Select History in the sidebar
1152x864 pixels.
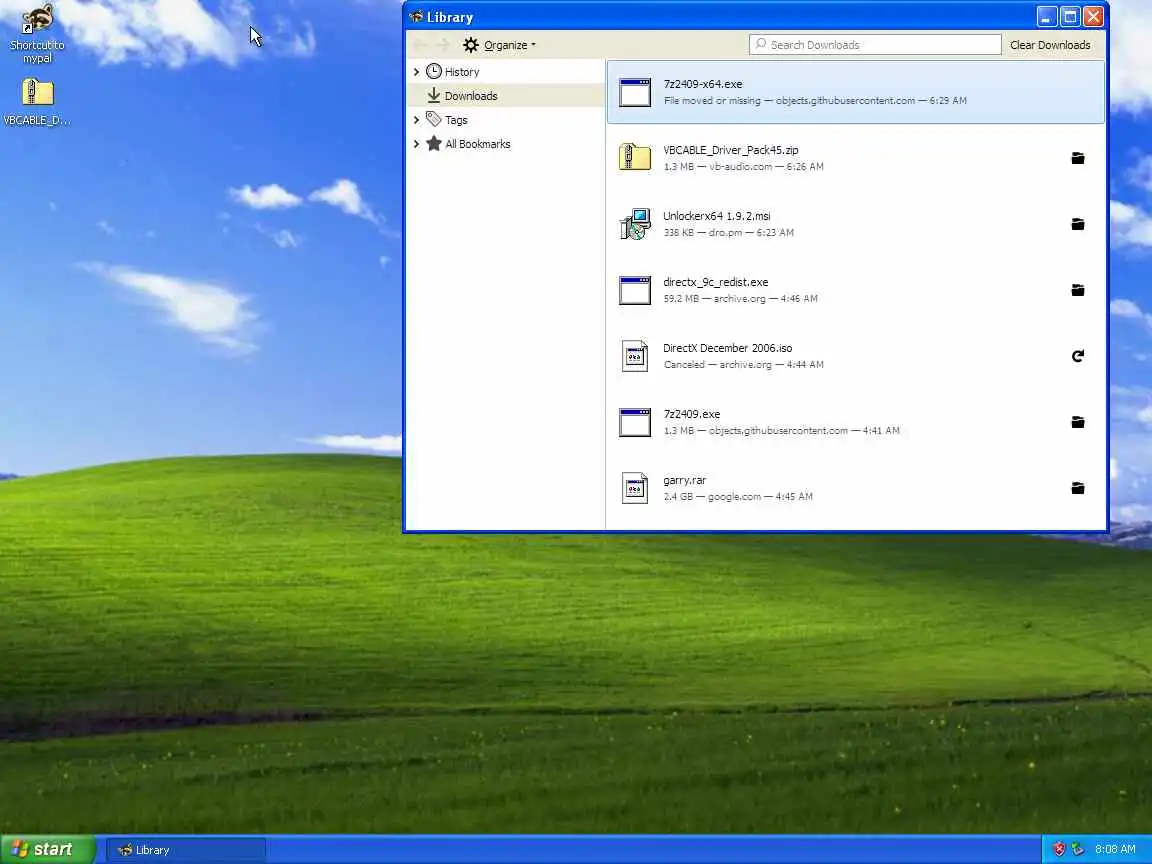pos(505,71)
